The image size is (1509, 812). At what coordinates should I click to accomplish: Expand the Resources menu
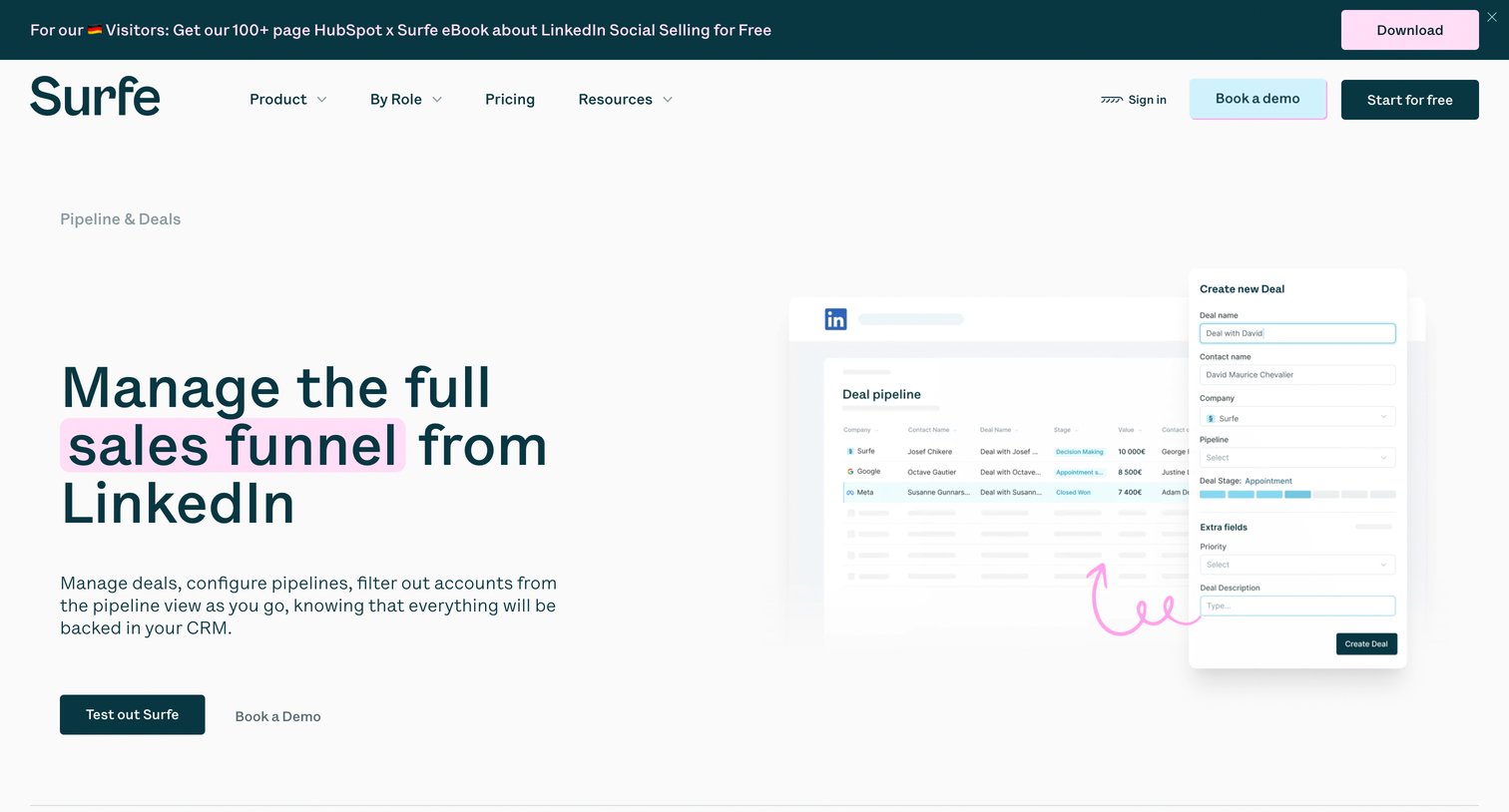point(626,100)
